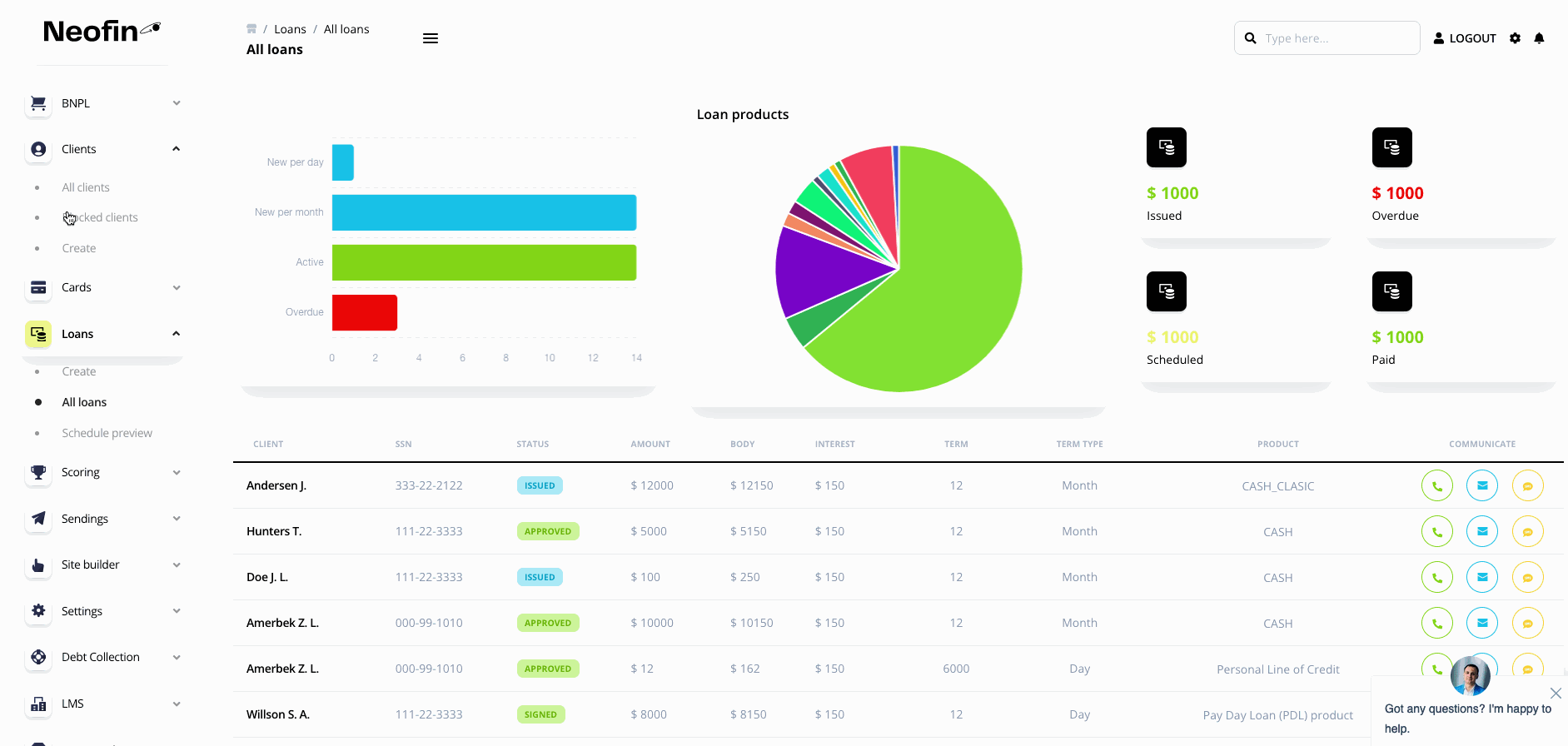Click the email icon for Hunters T.
The image size is (1568, 746).
pyautogui.click(x=1481, y=531)
